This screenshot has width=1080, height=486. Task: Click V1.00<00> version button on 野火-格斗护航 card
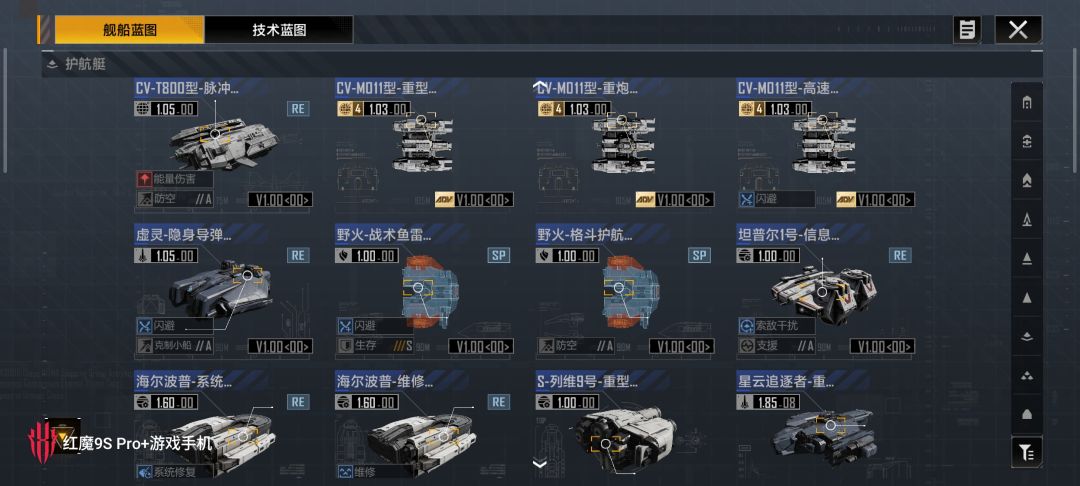[682, 346]
